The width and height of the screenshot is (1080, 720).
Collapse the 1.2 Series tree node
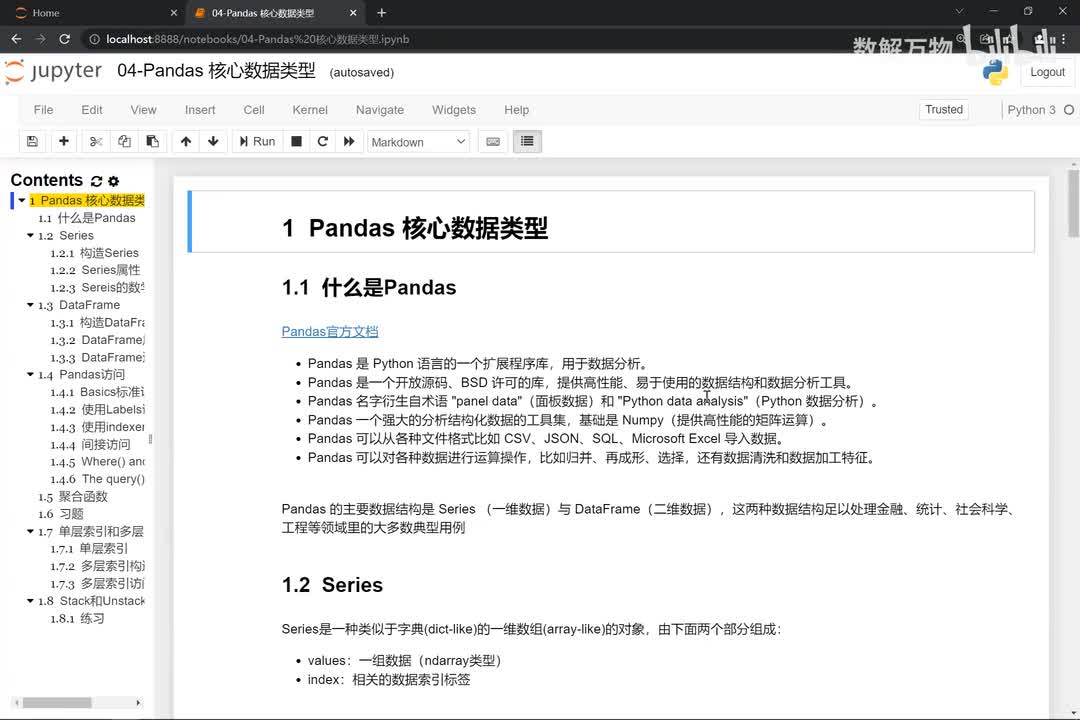point(30,236)
